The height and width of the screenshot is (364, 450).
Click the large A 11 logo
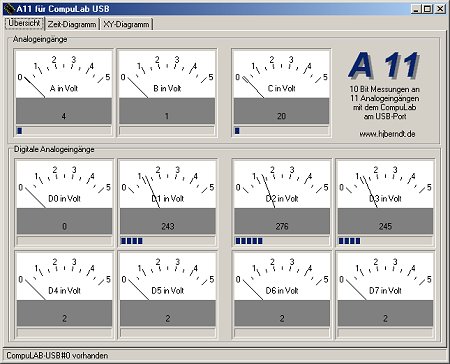[384, 65]
